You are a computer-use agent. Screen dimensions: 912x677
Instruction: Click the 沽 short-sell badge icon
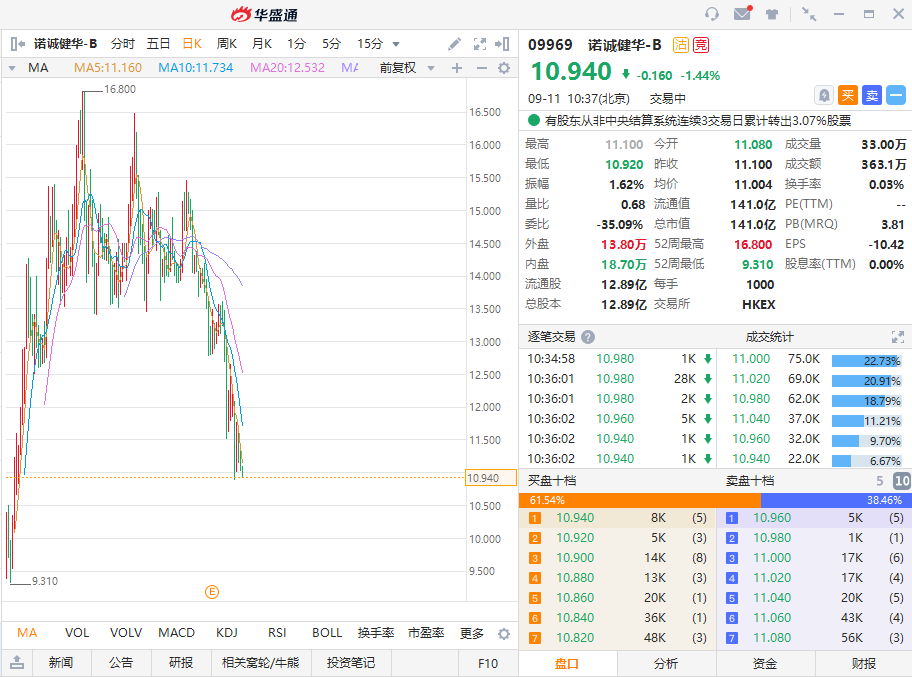click(x=681, y=45)
